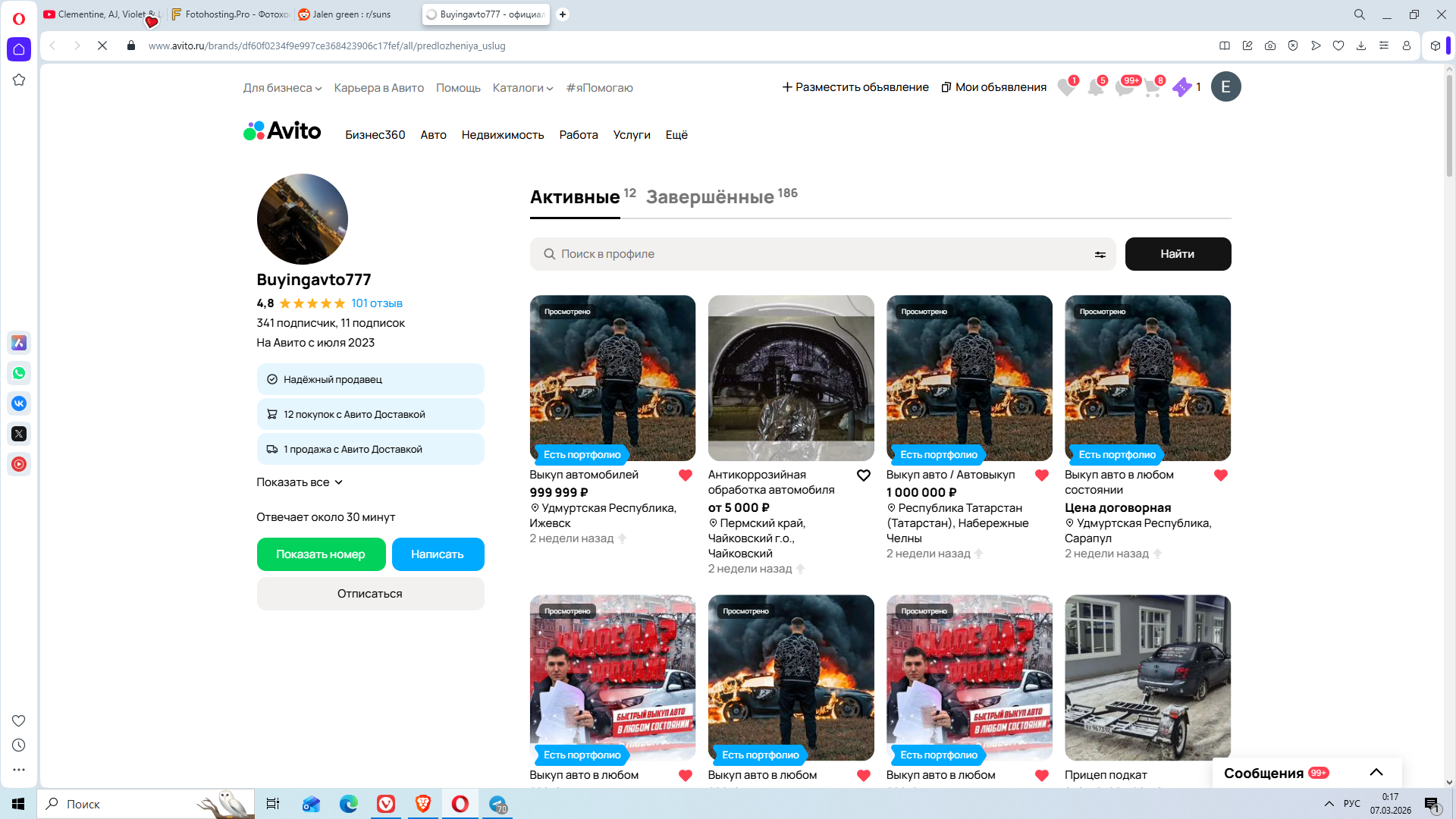The width and height of the screenshot is (1456, 819).
Task: Open Avito notifications bell icon
Action: (x=1095, y=87)
